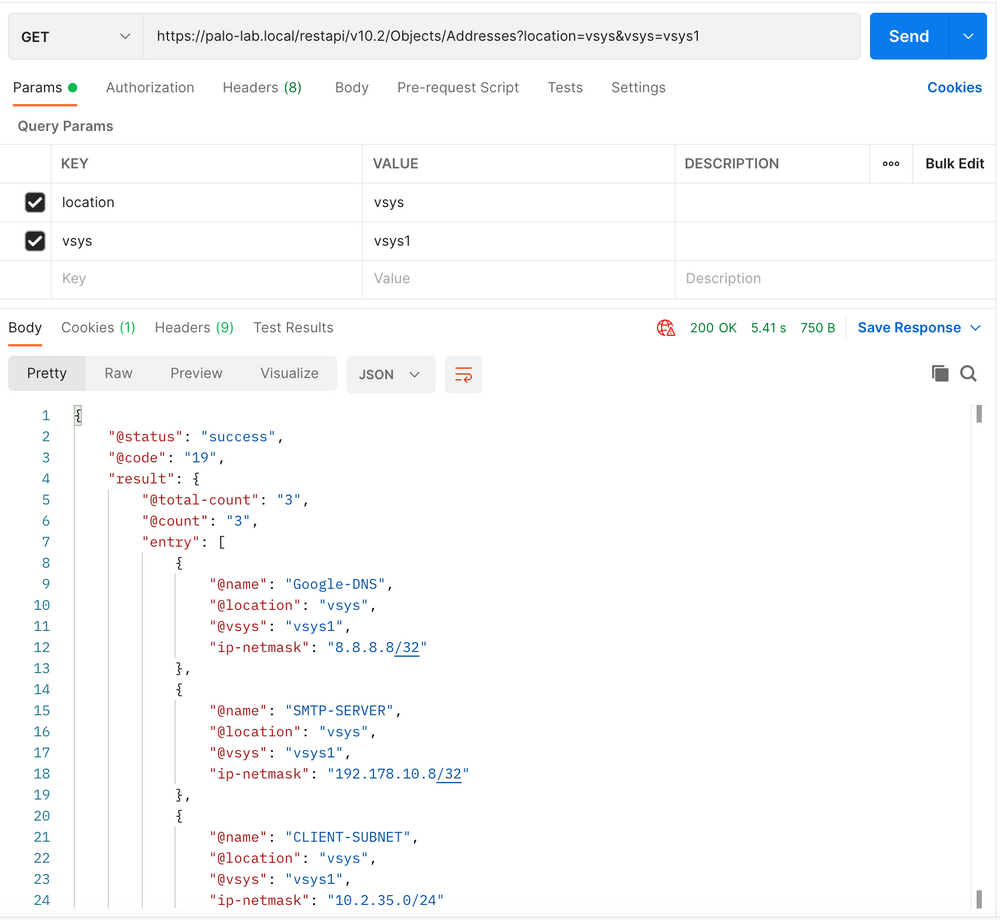1000x920 pixels.
Task: Open the Tests tab
Action: coord(565,88)
